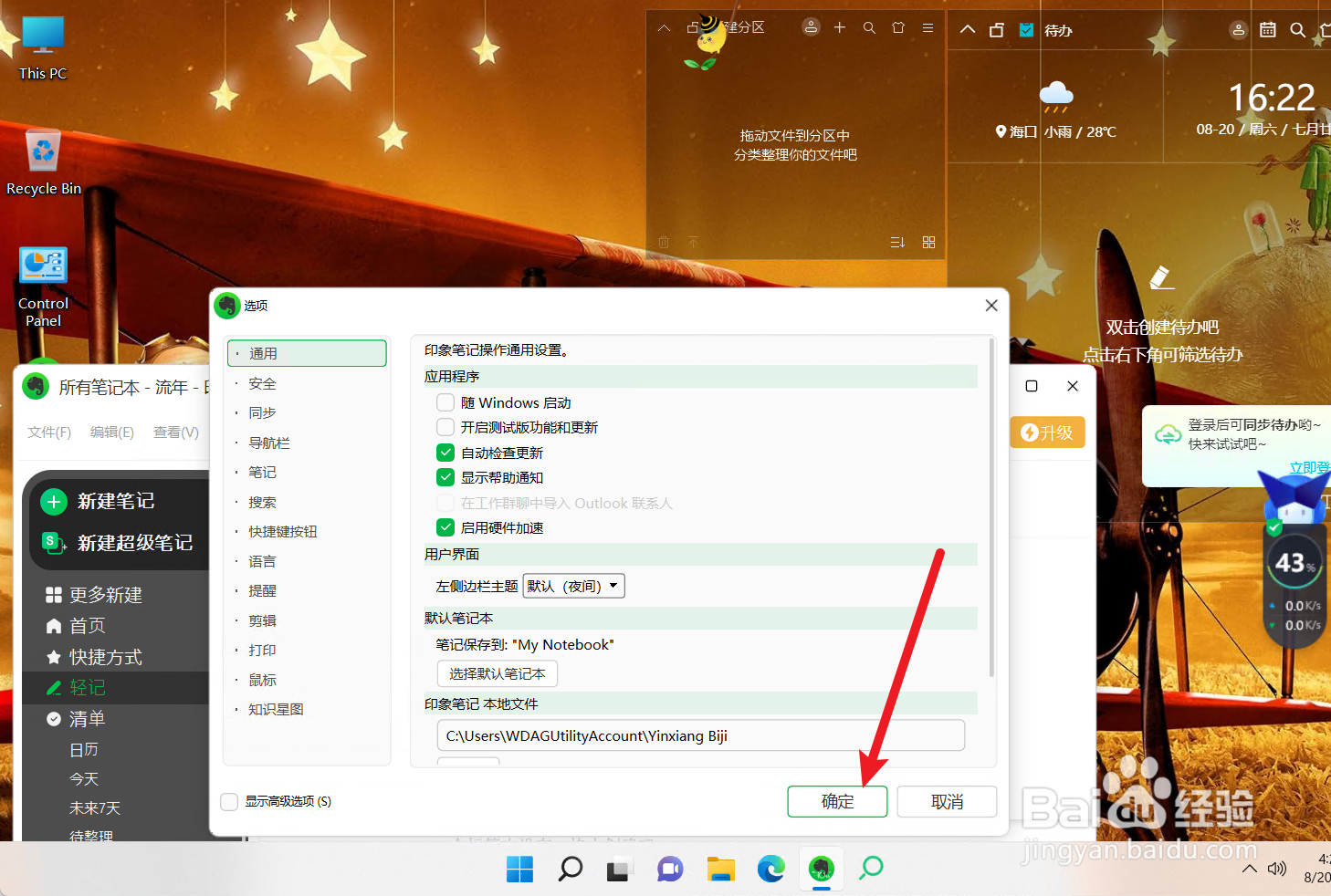The height and width of the screenshot is (896, 1331).
Task: Uncheck 显示帮助通知 checkbox
Action: coord(445,477)
